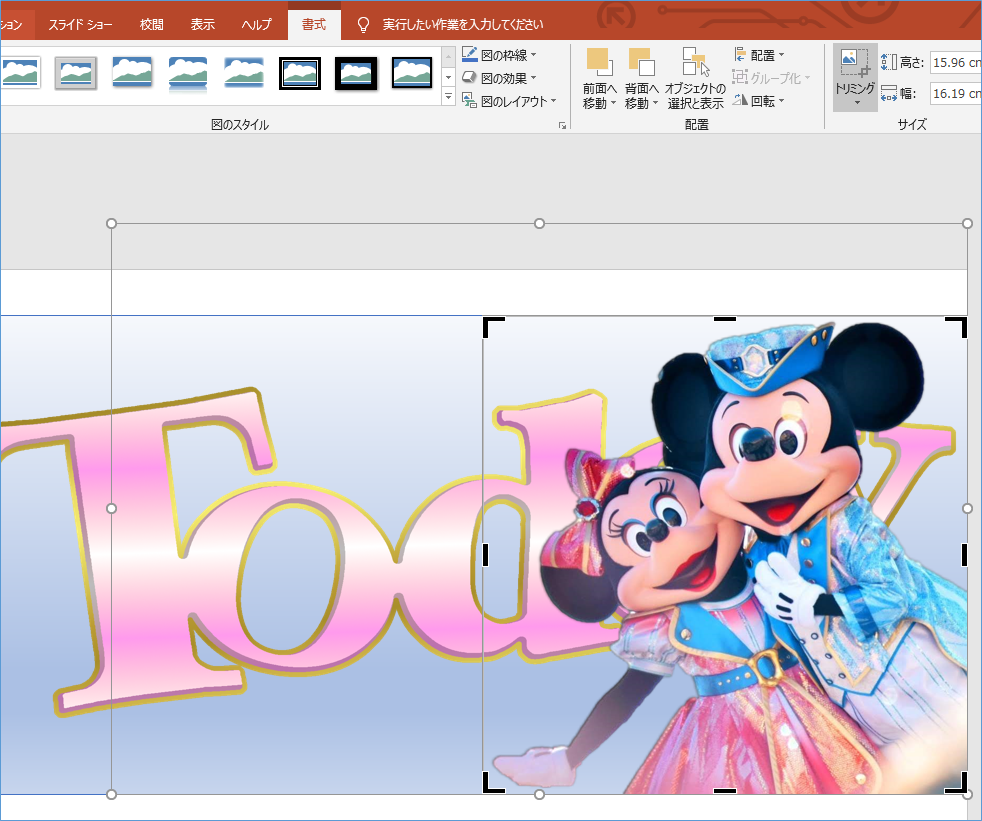982x821 pixels.
Task: Click the picture's left-middle sizing handle
Action: [111, 509]
